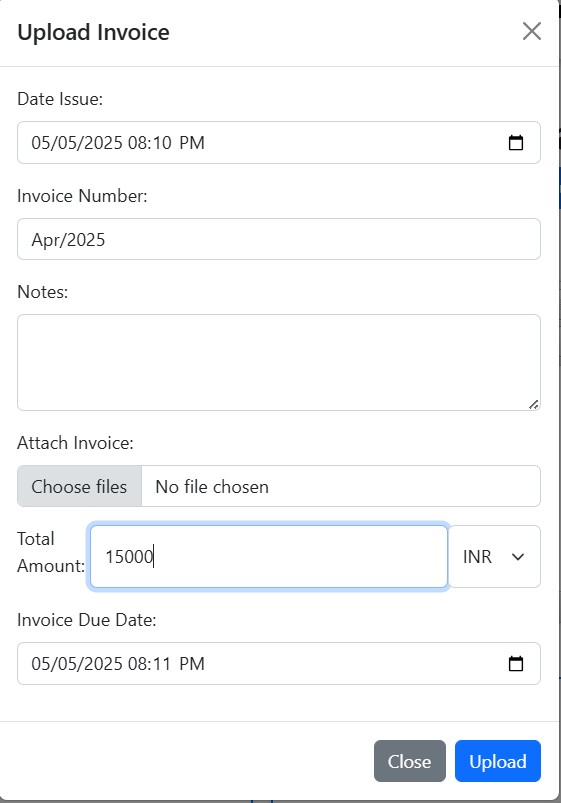Select minutes 11 in Invoice Due Date
The image size is (561, 803).
162,663
